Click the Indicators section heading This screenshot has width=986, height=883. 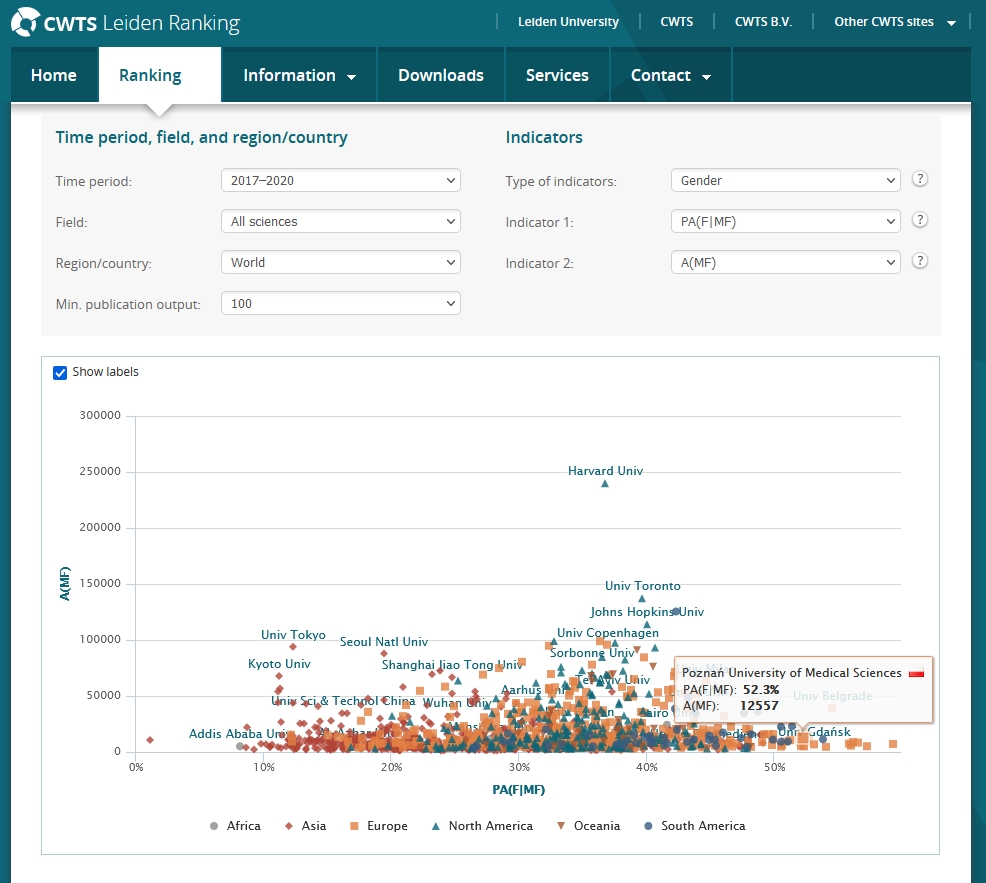tap(544, 138)
